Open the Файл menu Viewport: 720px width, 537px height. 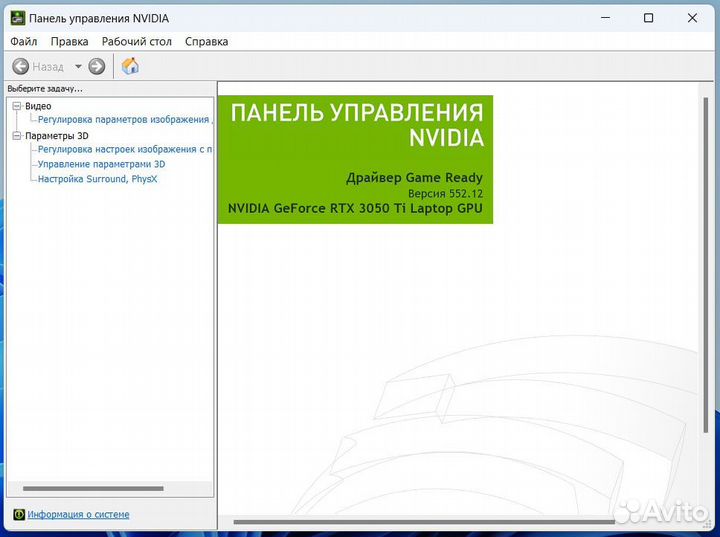24,42
